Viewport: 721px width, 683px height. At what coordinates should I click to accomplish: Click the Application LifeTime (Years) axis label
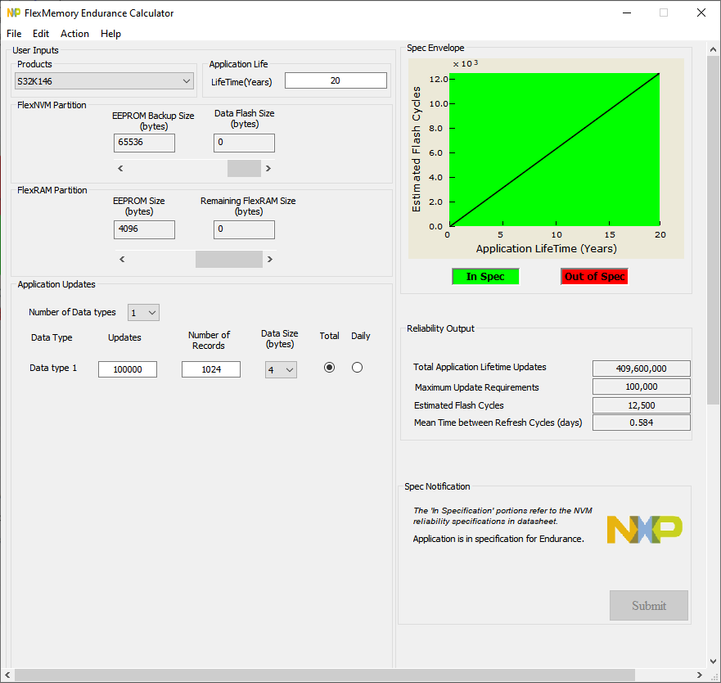tap(546, 249)
